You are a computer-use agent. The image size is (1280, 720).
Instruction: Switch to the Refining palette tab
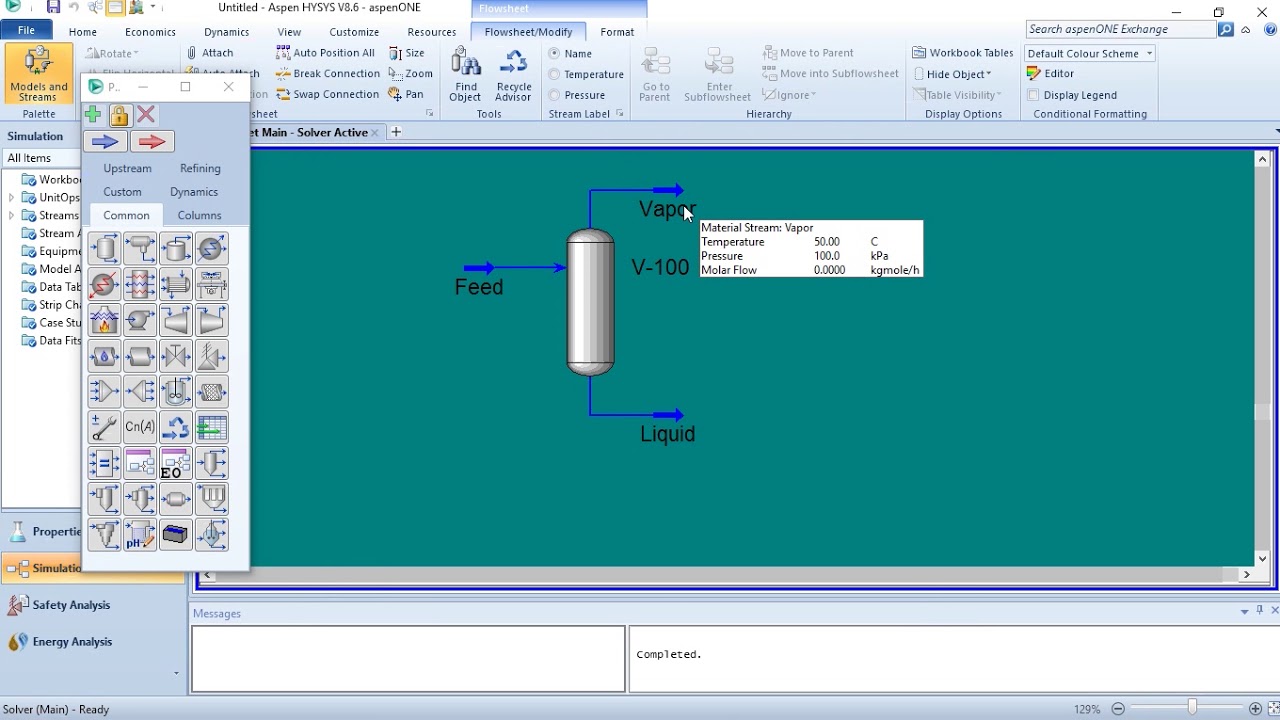200,168
